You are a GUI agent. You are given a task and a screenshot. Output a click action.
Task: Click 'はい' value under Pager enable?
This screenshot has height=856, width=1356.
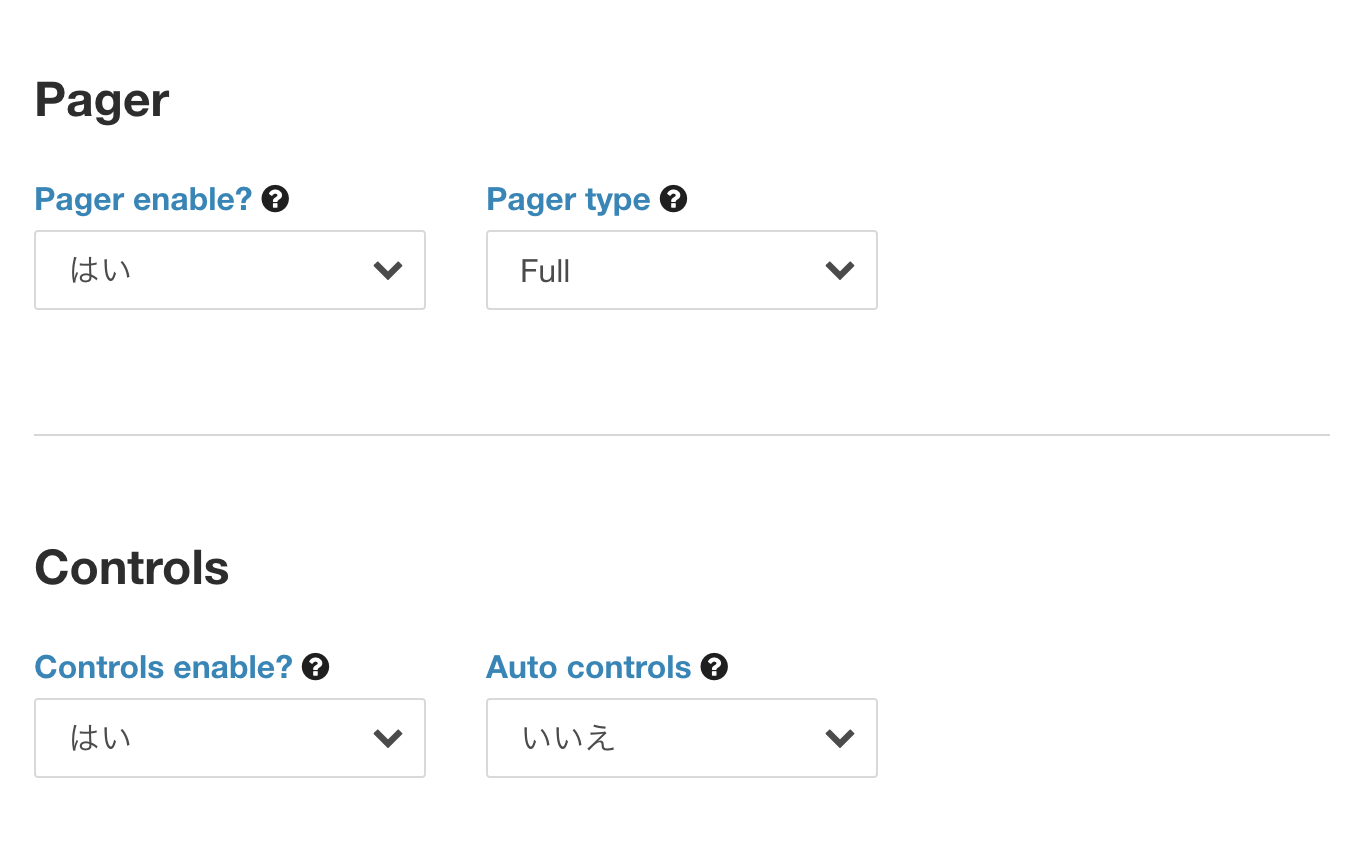pos(100,270)
